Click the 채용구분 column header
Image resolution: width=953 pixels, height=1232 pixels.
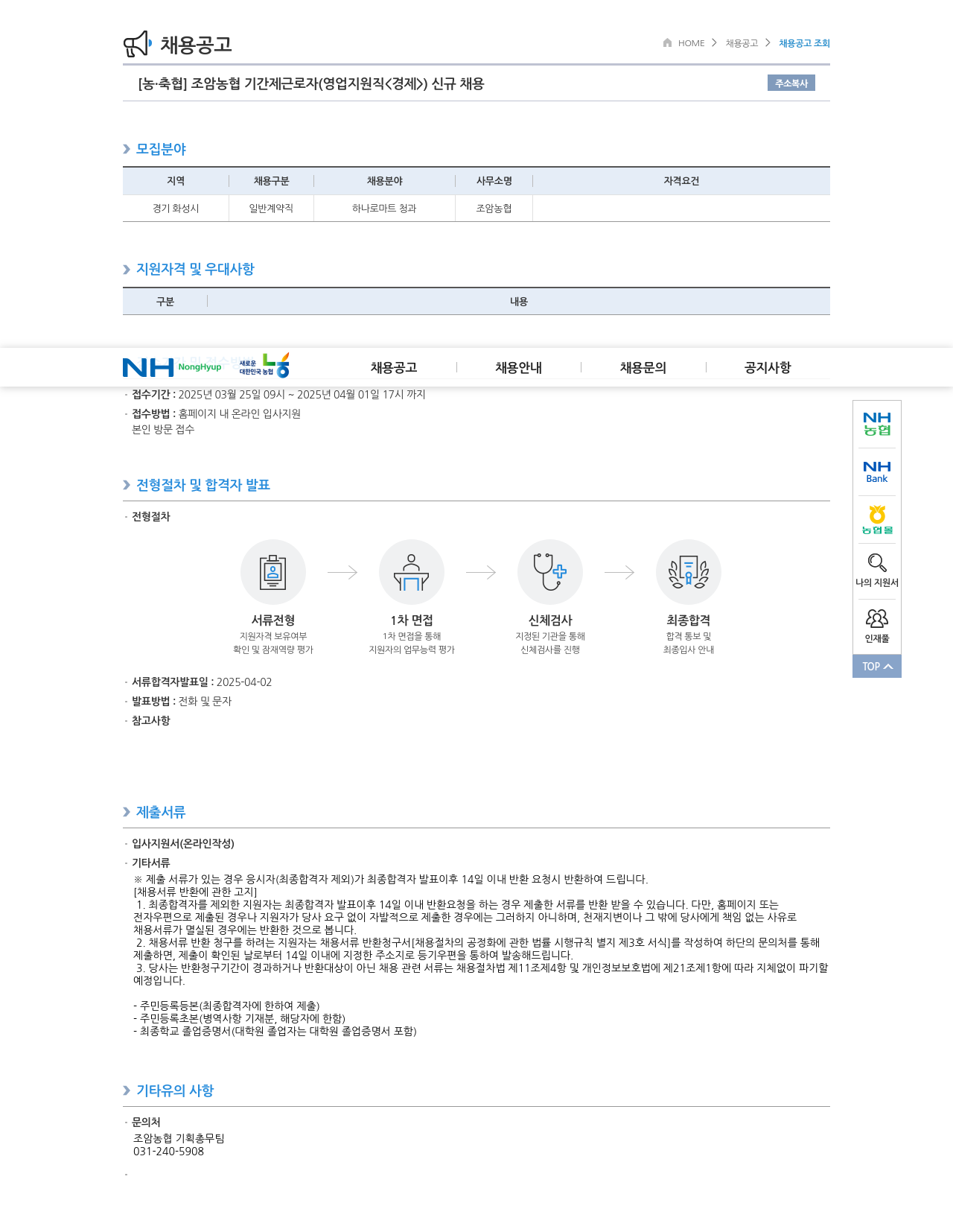click(x=271, y=181)
